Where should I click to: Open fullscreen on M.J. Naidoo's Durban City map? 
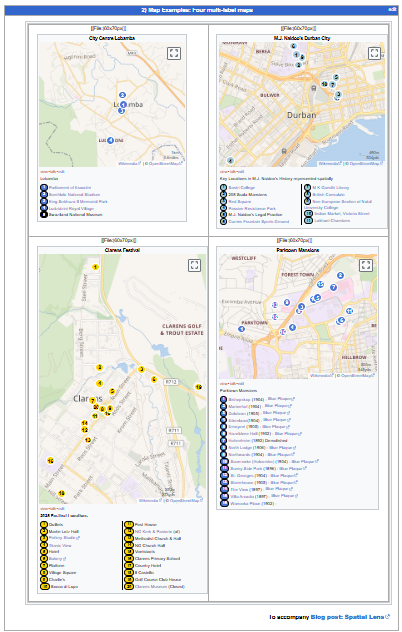[x=374, y=53]
